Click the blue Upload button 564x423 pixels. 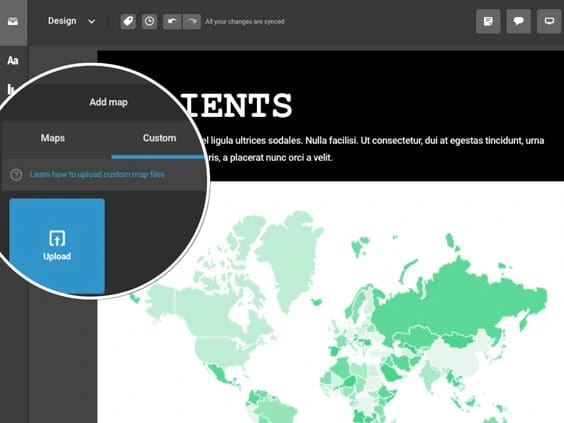click(x=57, y=246)
